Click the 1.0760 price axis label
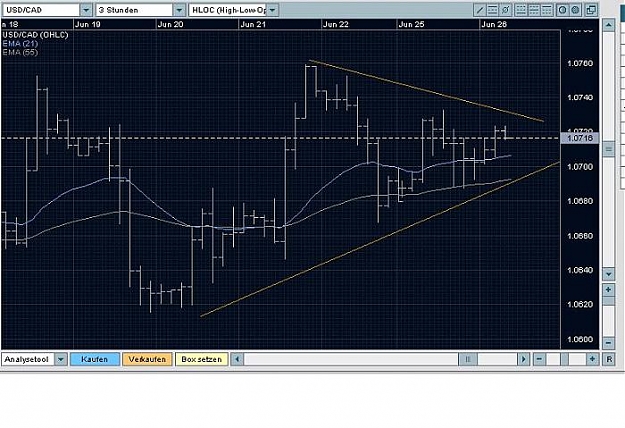 580,63
